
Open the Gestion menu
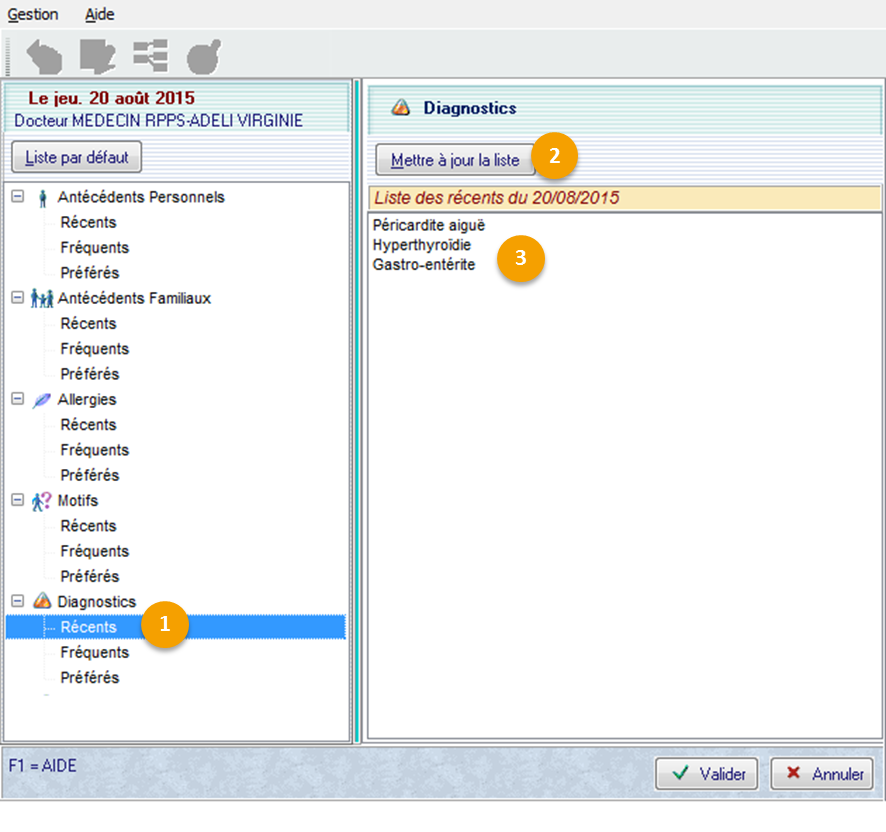(x=33, y=15)
